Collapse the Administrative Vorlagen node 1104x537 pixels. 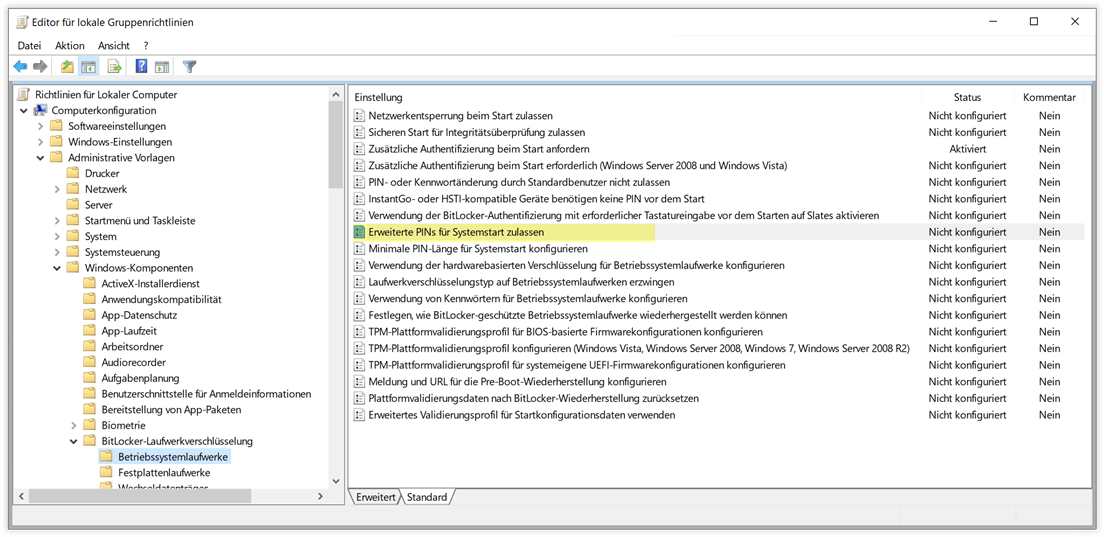point(41,158)
